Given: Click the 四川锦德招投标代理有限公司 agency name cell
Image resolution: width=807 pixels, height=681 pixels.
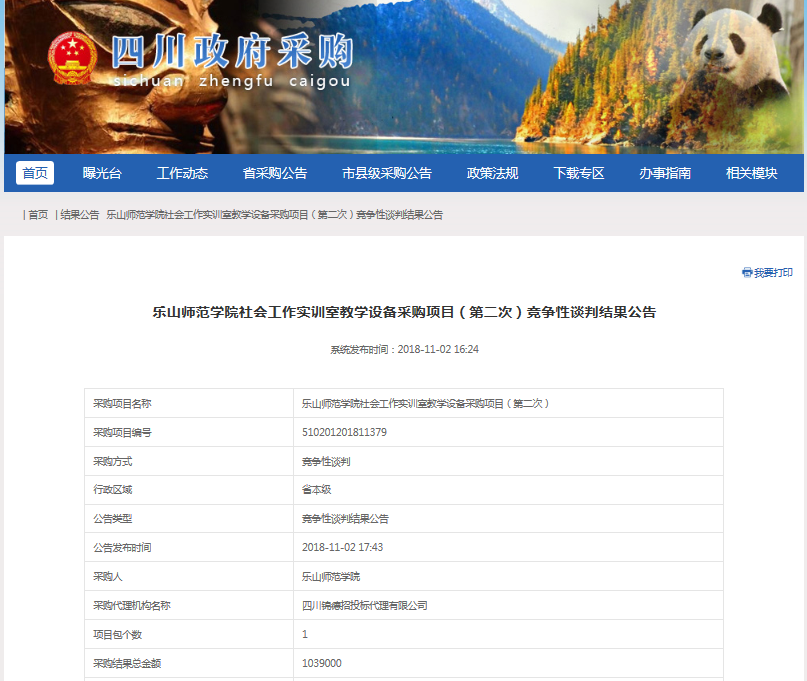Looking at the screenshot, I should pyautogui.click(x=364, y=606).
